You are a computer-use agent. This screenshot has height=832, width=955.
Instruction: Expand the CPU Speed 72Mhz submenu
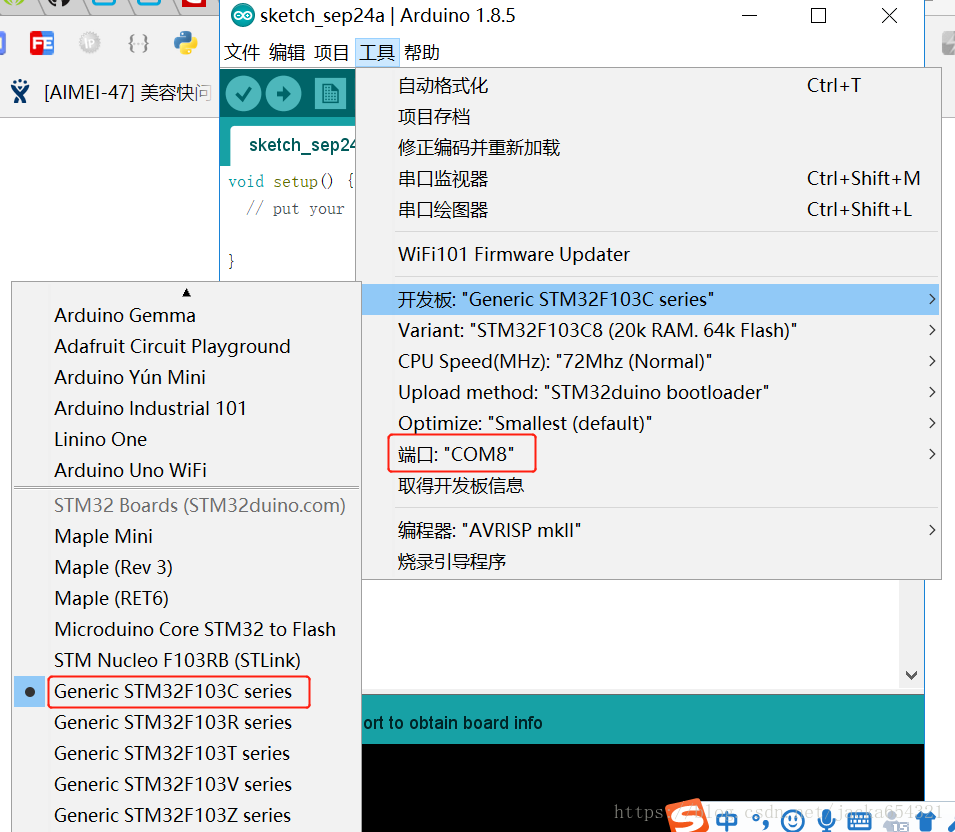(649, 361)
